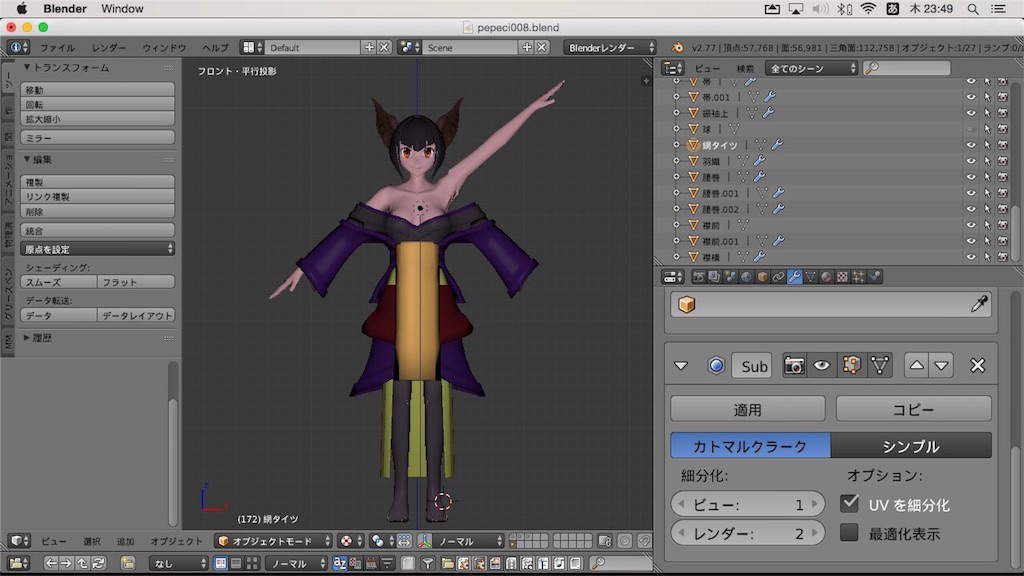The image size is (1024, 576).
Task: Open the Blenderレンダー engine dropdown
Action: [x=610, y=48]
